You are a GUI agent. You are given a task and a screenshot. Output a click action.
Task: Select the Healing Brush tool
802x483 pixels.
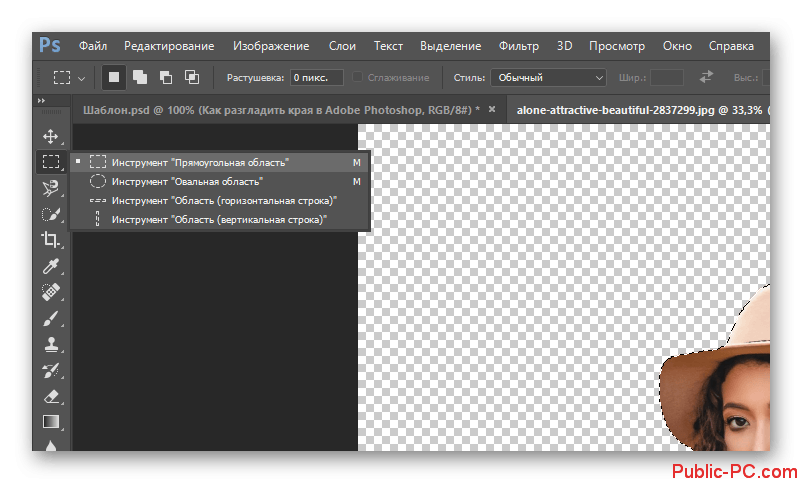coord(50,292)
